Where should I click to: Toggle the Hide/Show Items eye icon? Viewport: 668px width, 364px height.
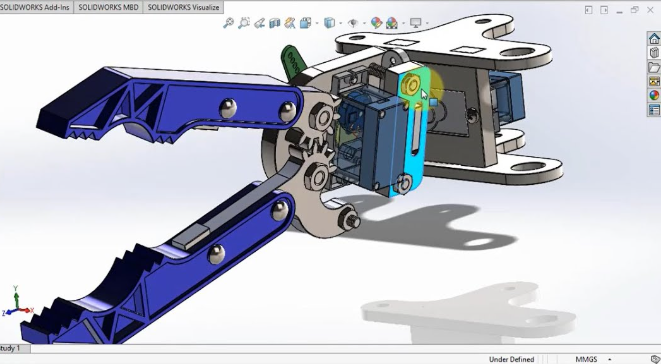[353, 23]
